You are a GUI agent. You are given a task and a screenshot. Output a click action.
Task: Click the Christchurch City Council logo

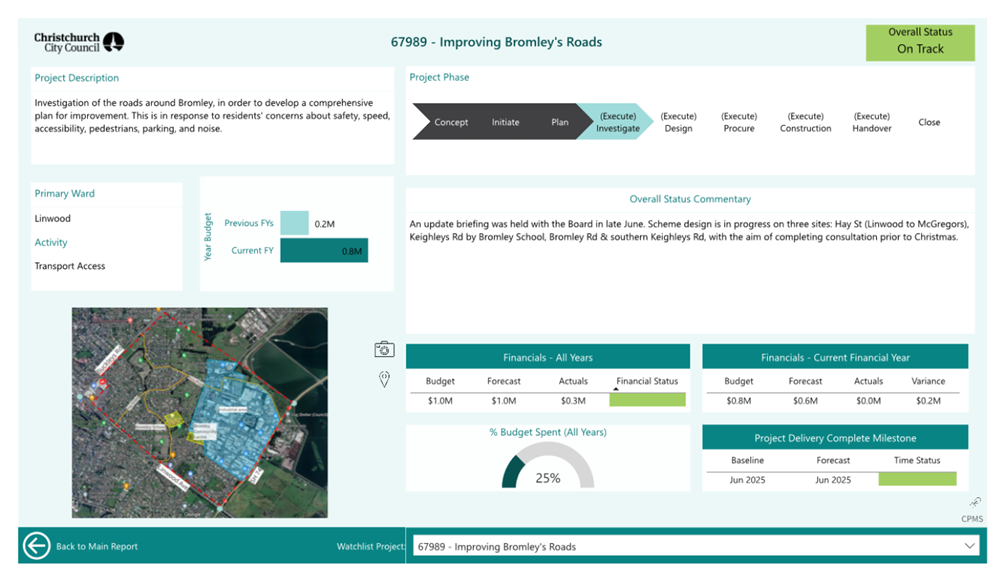click(x=79, y=42)
